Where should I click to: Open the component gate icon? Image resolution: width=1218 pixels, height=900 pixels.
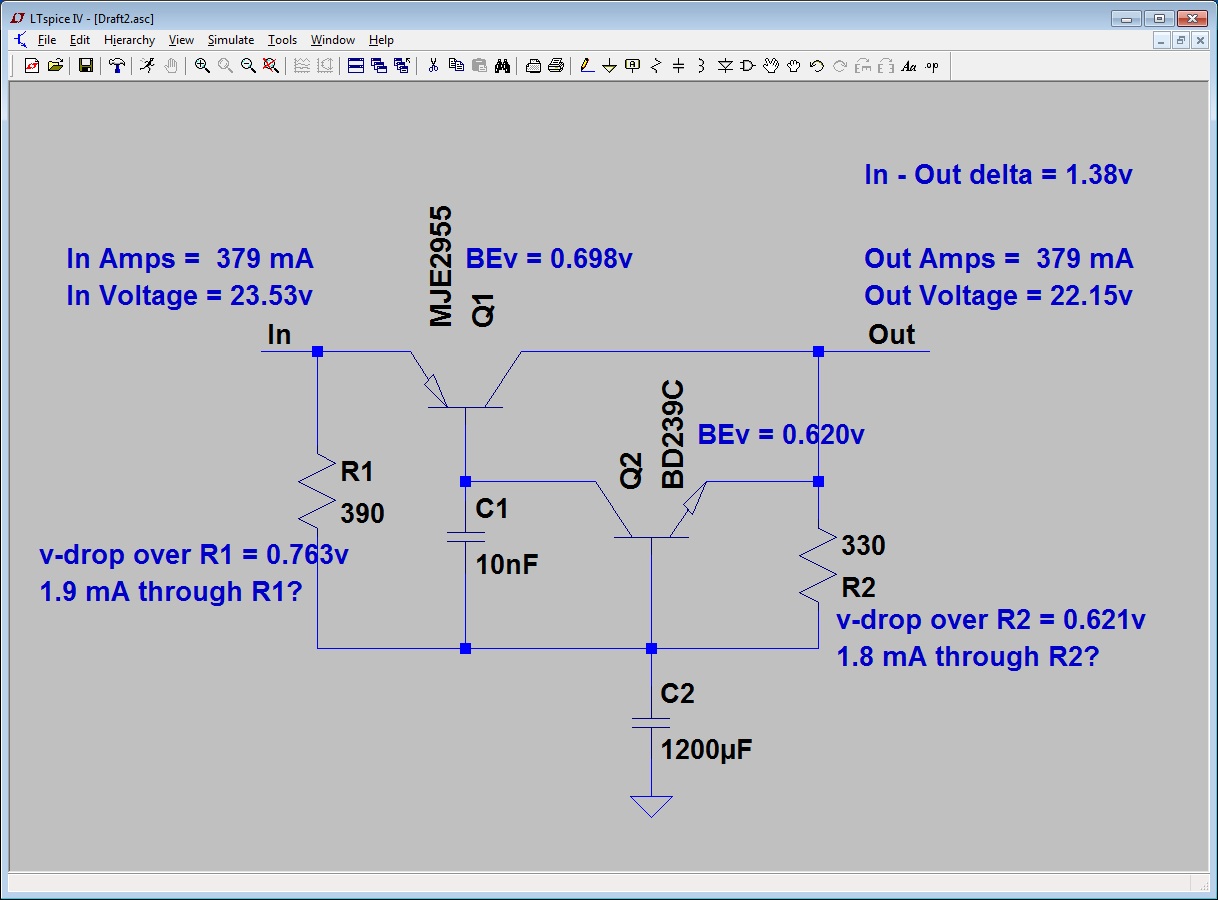click(x=748, y=66)
